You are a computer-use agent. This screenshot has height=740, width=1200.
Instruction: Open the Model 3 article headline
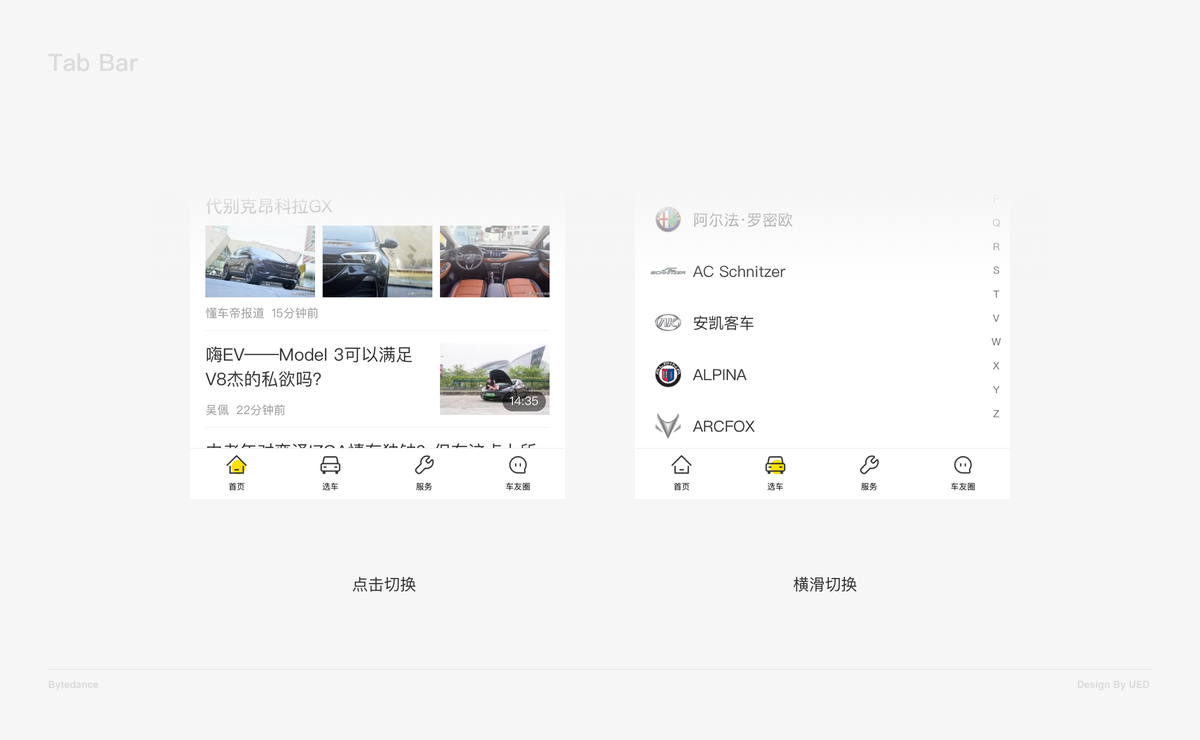coord(310,369)
